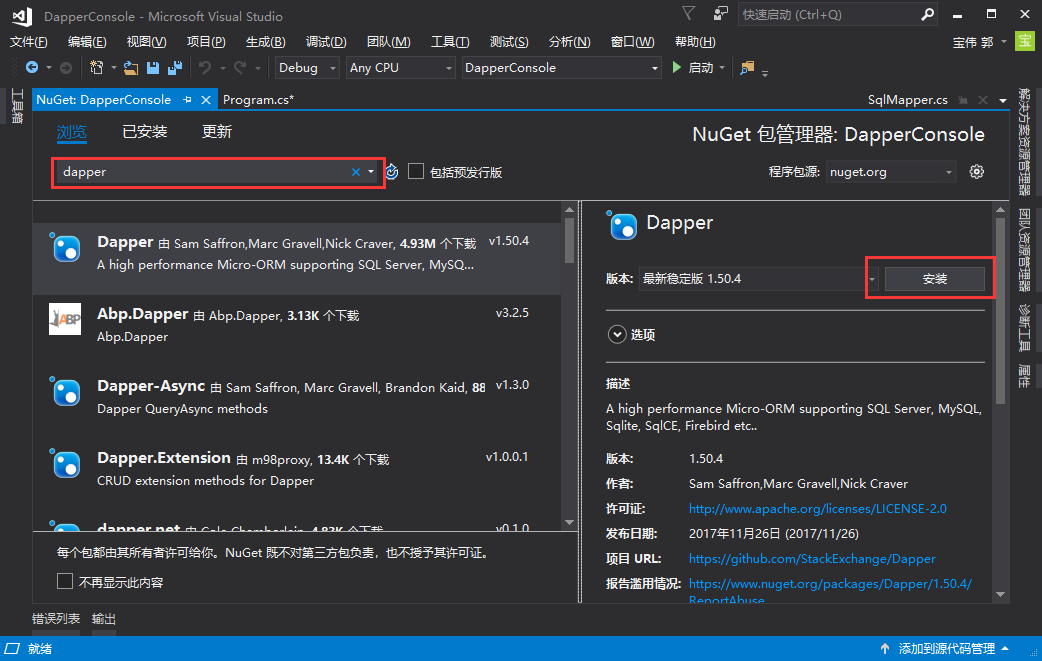
Task: Check the 不再显示此内容 checkbox
Action: tap(65, 581)
